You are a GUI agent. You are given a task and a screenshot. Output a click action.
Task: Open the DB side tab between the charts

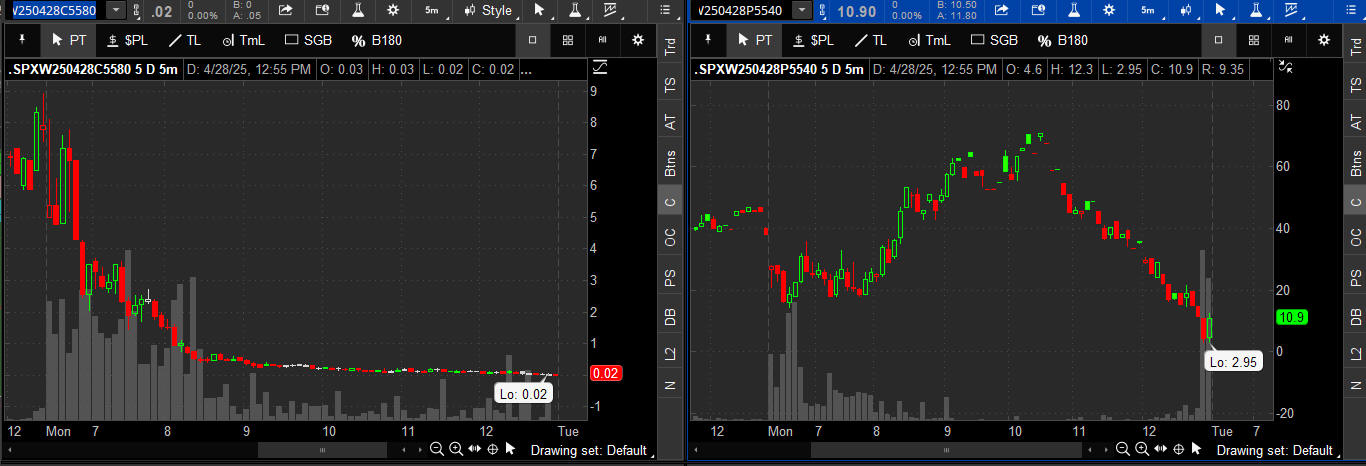click(x=670, y=316)
